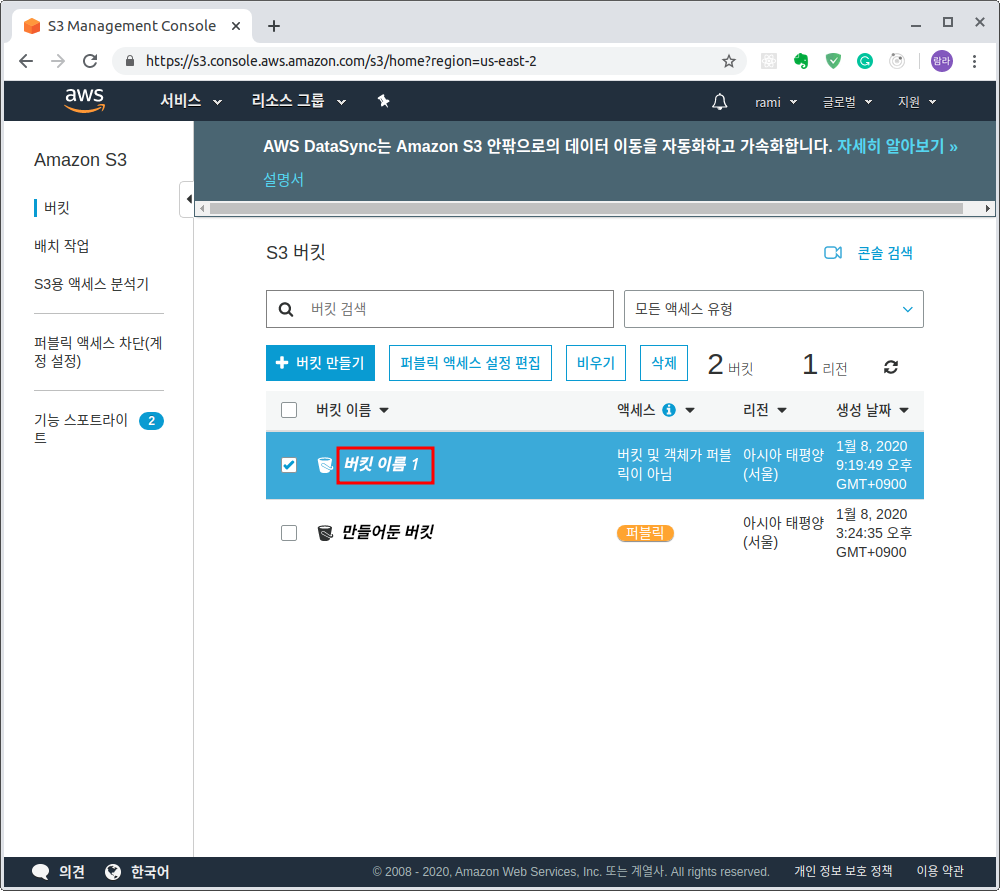Click the banner scrollbar left arrow
1000x891 pixels.
point(202,209)
